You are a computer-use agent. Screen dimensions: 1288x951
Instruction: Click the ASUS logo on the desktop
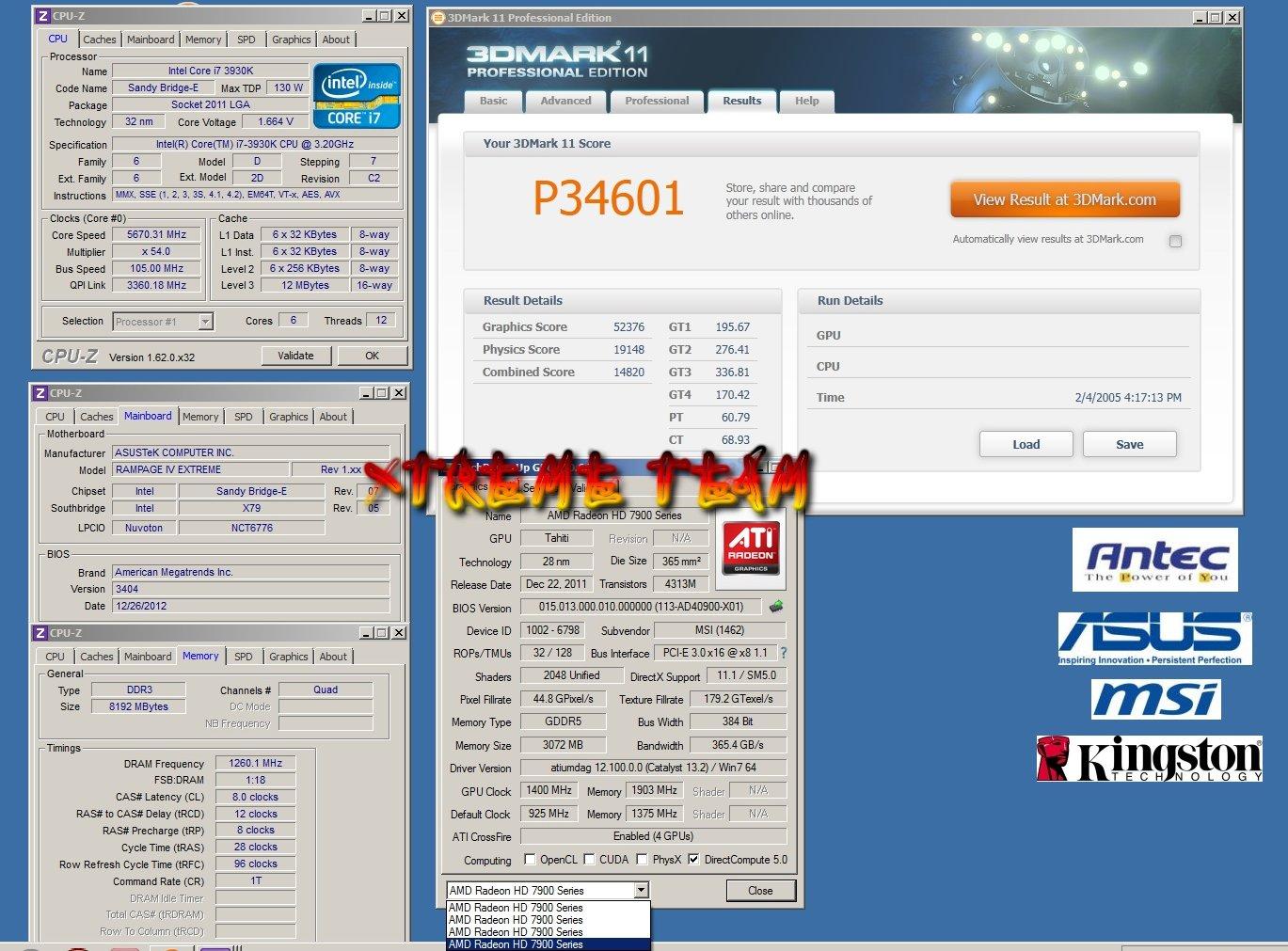1154,638
